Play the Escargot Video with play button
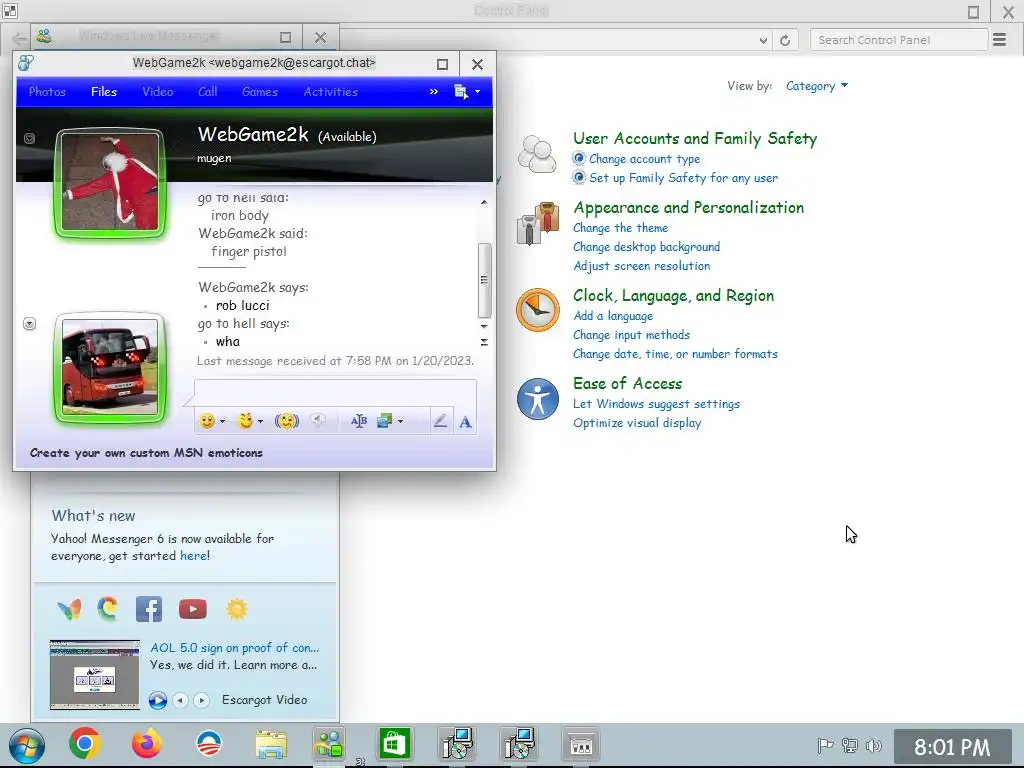Screen dimensions: 1024x768 coord(157,700)
